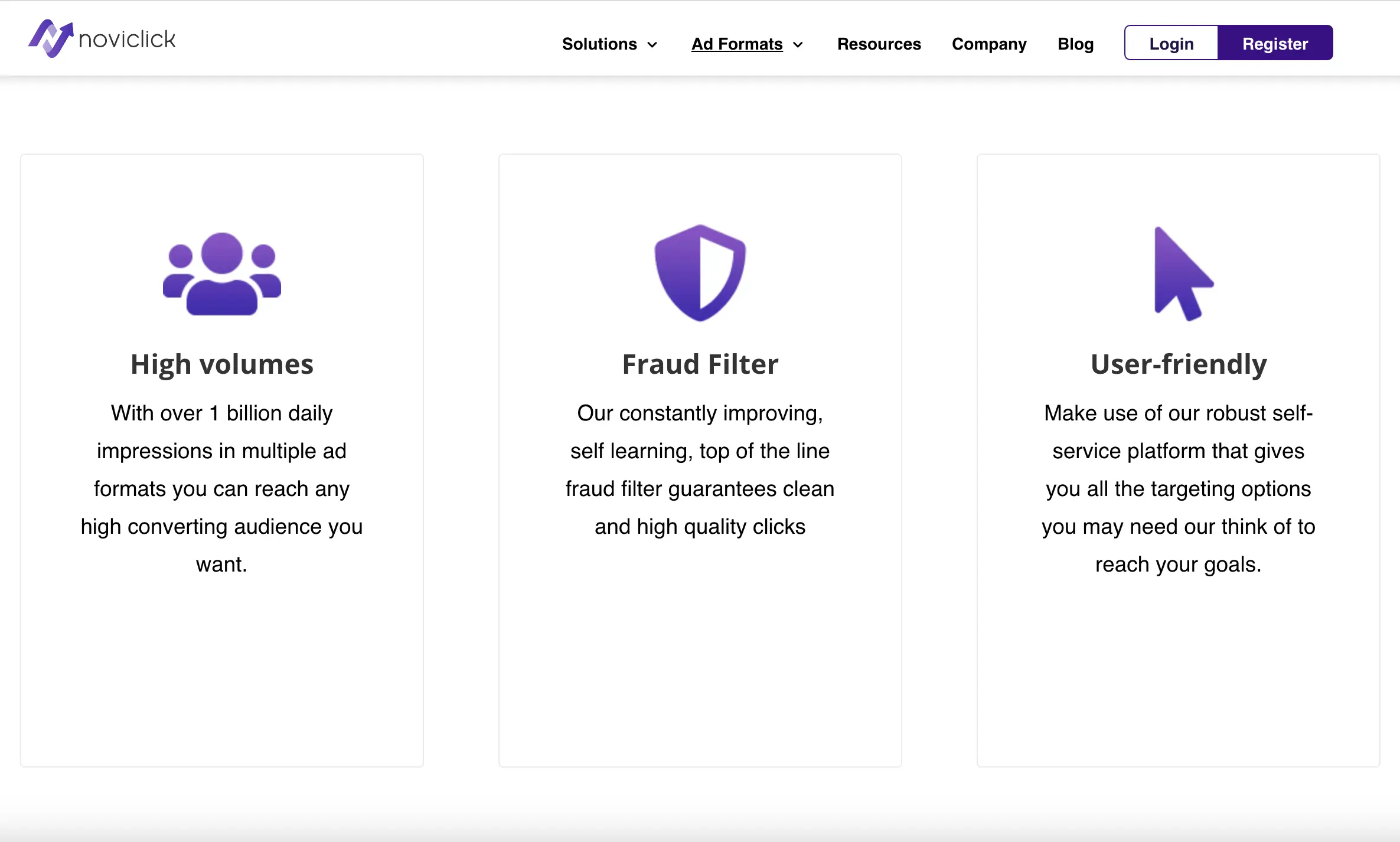Screen dimensions: 1400x842
Task: Click the people group icon
Action: [221, 273]
